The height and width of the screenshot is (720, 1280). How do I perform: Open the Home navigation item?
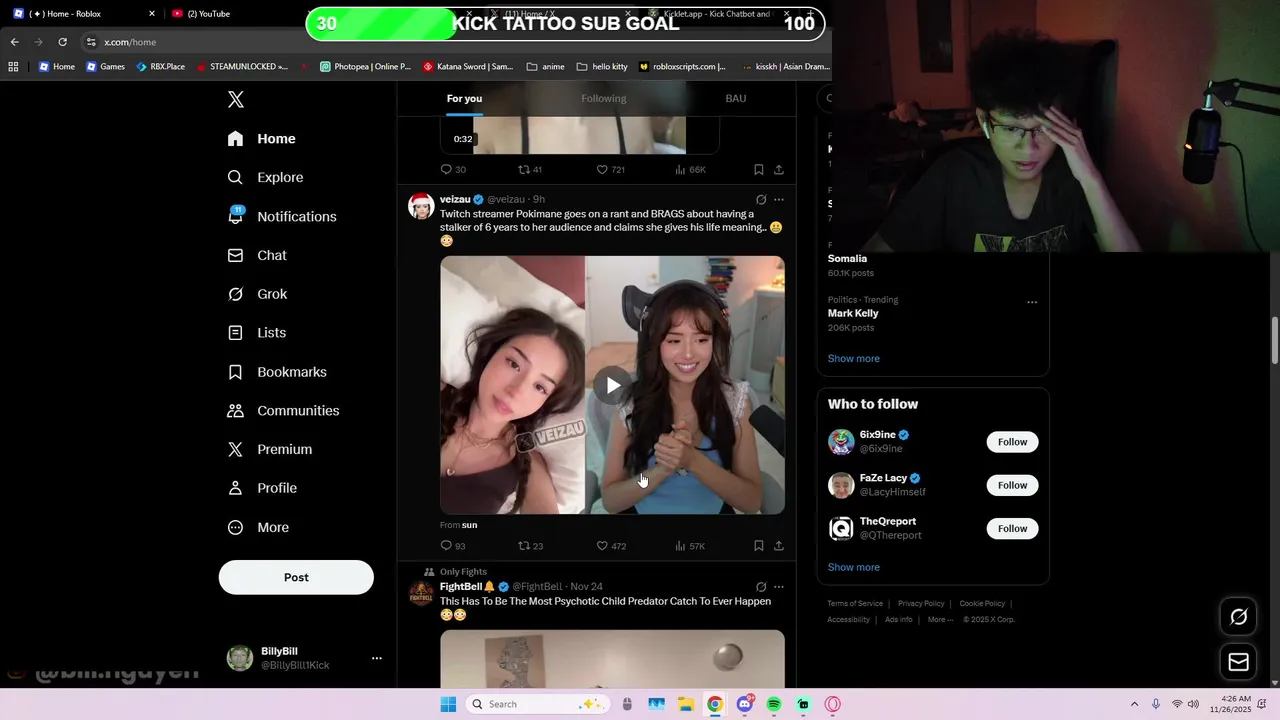tap(261, 139)
